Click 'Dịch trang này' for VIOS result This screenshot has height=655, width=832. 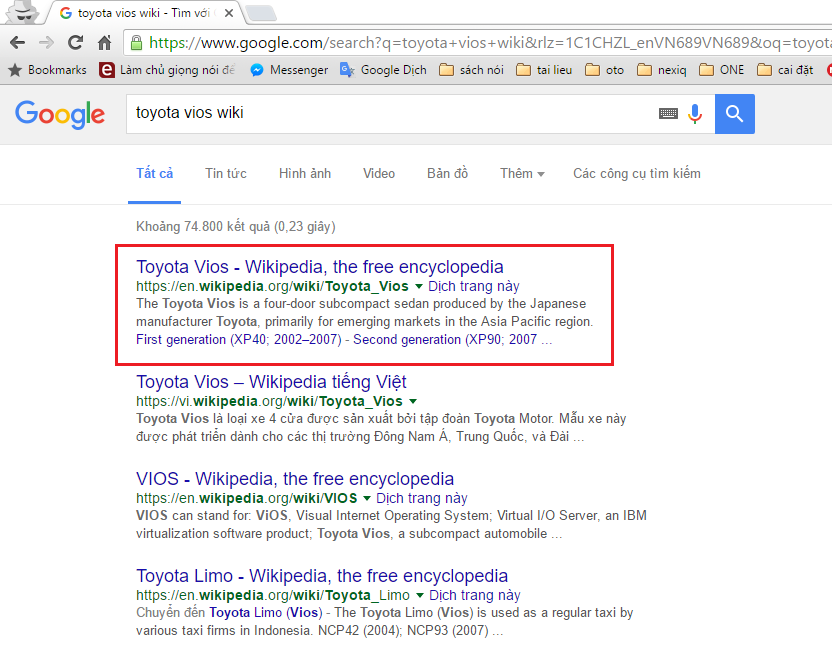tap(422, 498)
